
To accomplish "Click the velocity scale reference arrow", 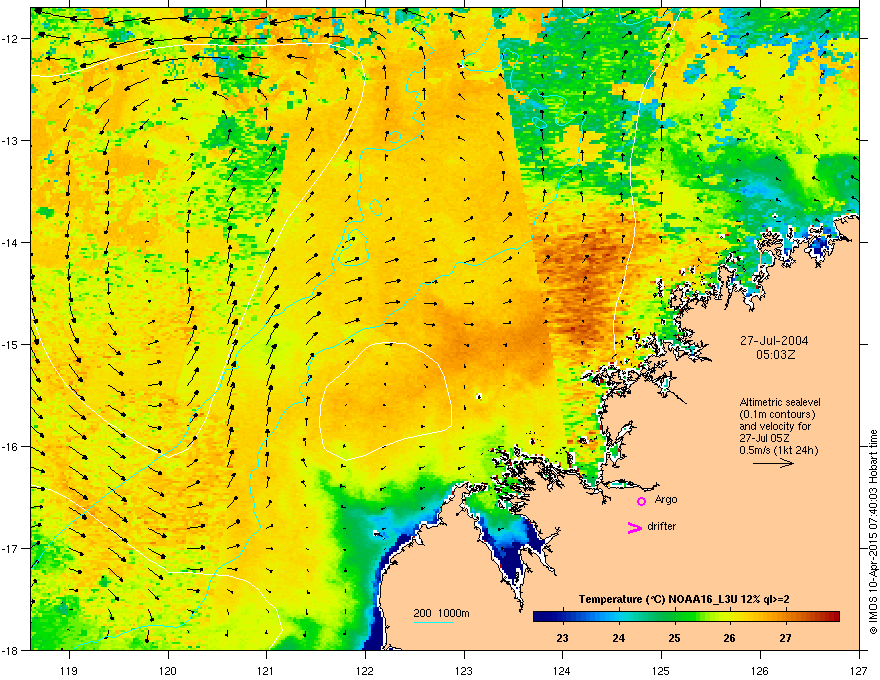I will pyautogui.click(x=773, y=463).
